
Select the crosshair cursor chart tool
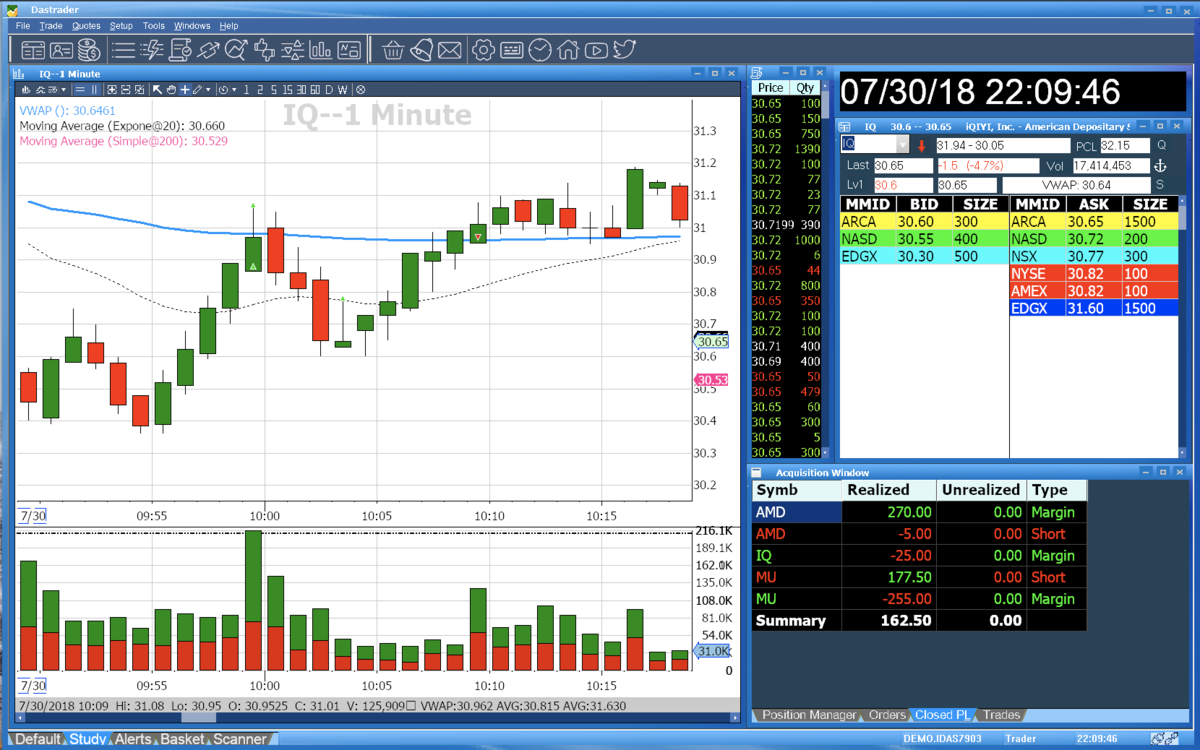[184, 90]
